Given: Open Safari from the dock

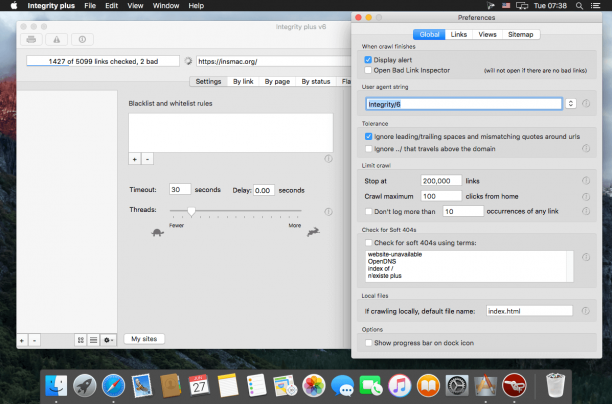Looking at the screenshot, I should click(x=113, y=385).
